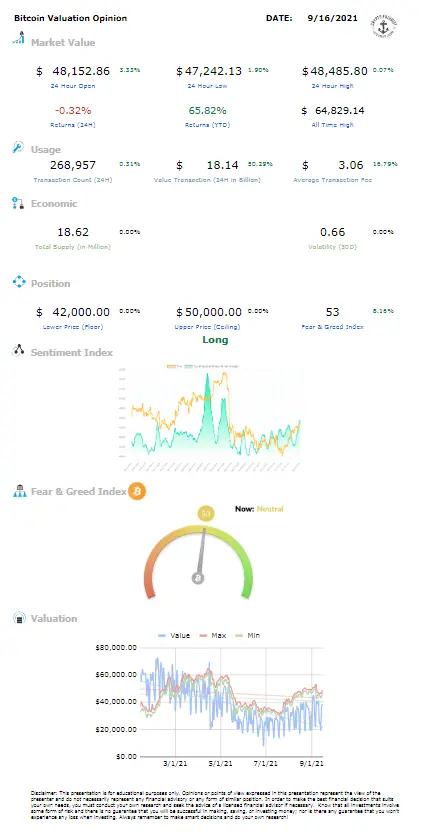Click the Disclaimer paragraph at the bottom
The height and width of the screenshot is (831, 429).
pos(215,806)
